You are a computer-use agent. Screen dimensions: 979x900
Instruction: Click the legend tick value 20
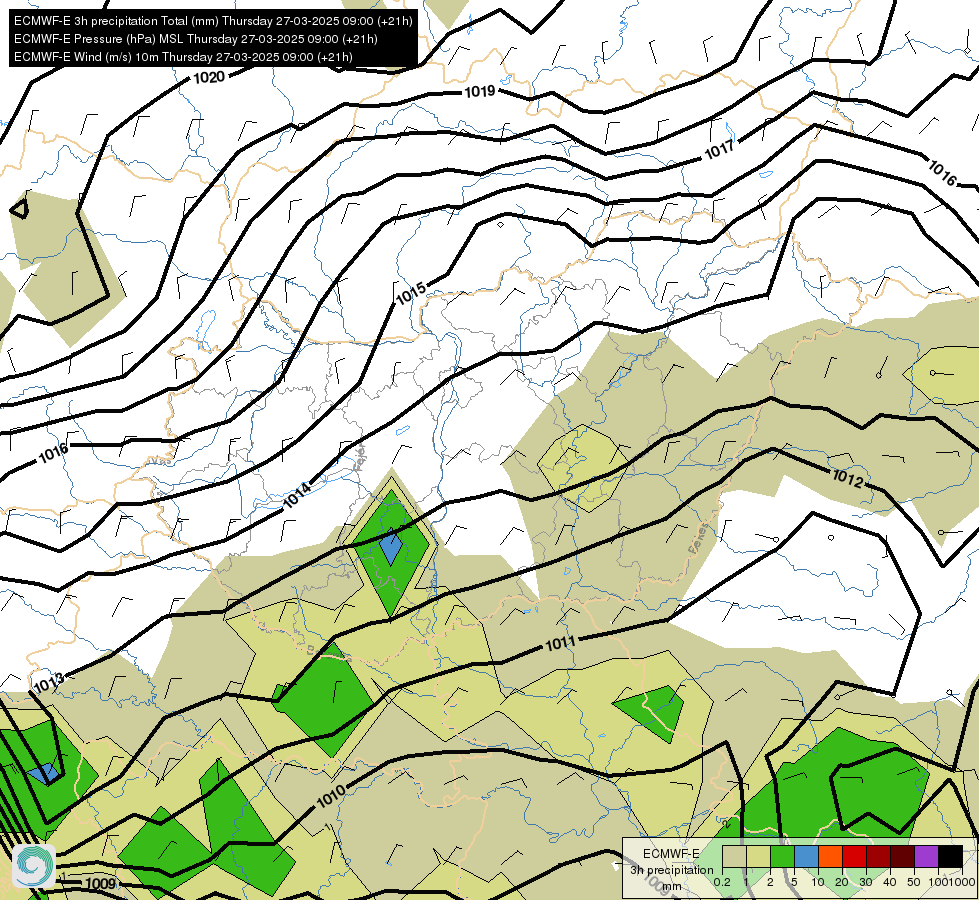(x=842, y=882)
